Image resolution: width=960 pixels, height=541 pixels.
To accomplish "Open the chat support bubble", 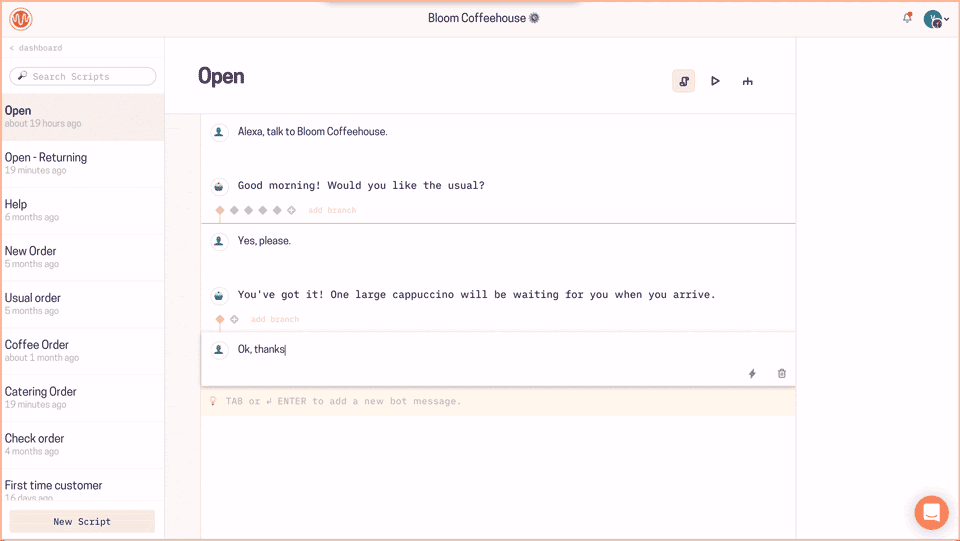I will coord(931,512).
